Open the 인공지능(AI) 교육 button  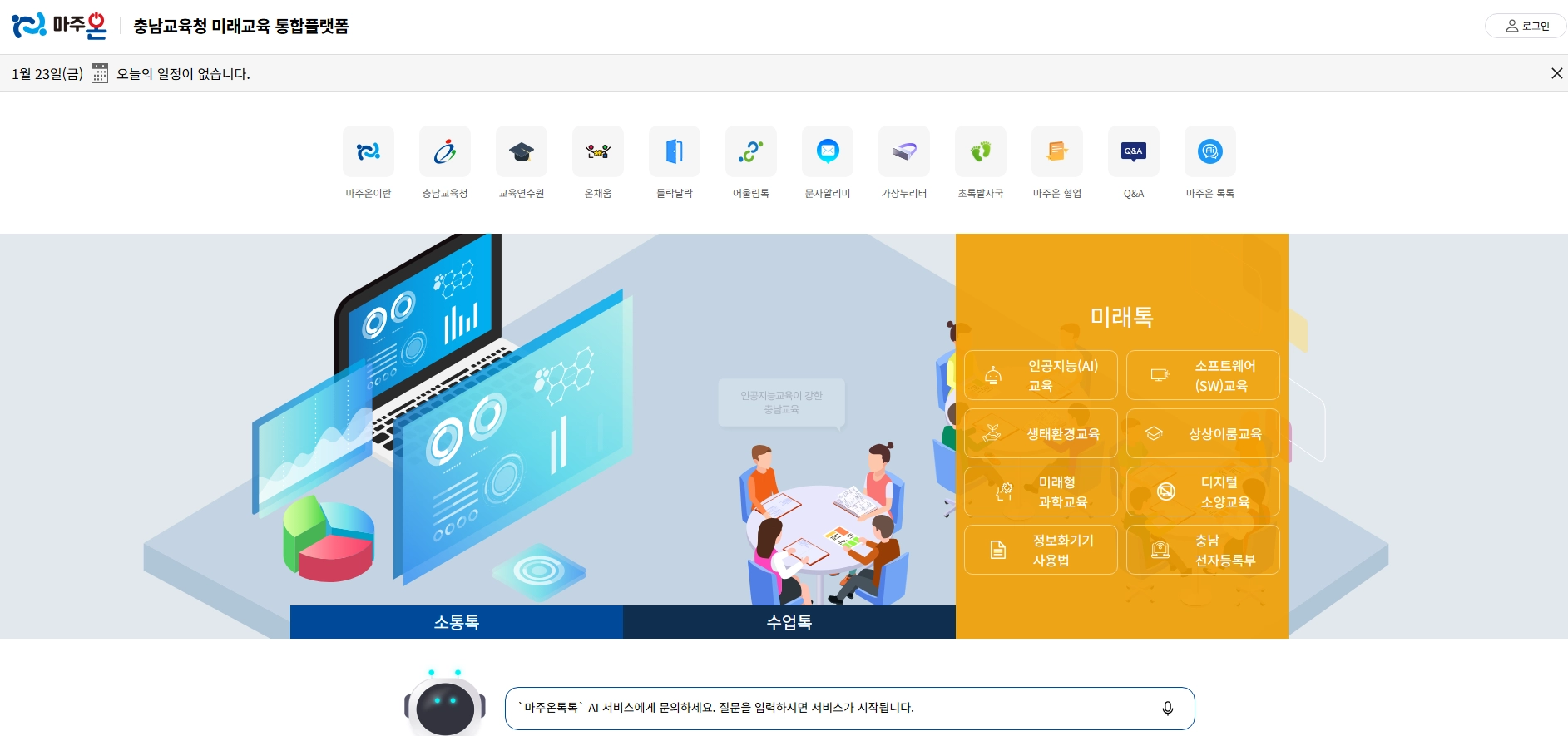(1041, 375)
